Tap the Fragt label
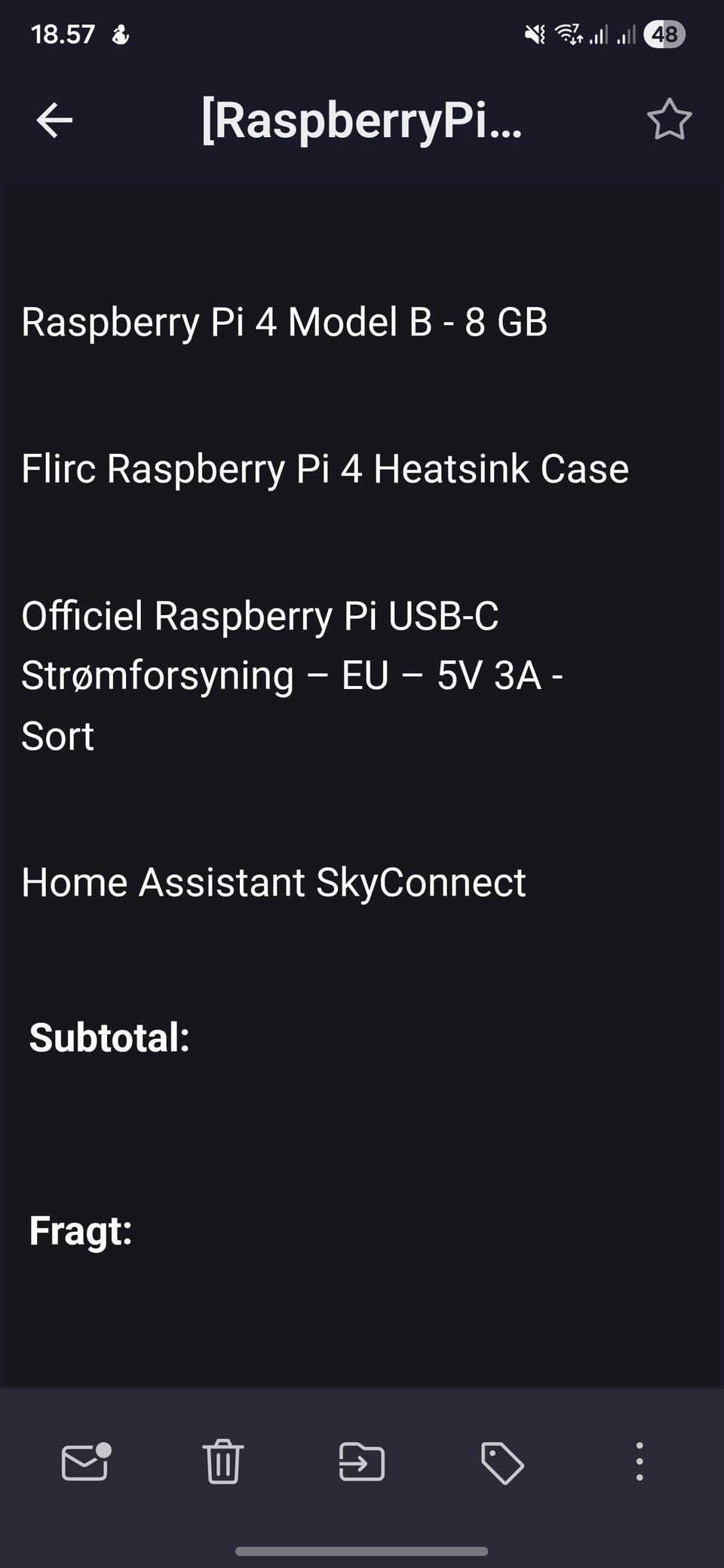The image size is (724, 1568). point(81,1230)
